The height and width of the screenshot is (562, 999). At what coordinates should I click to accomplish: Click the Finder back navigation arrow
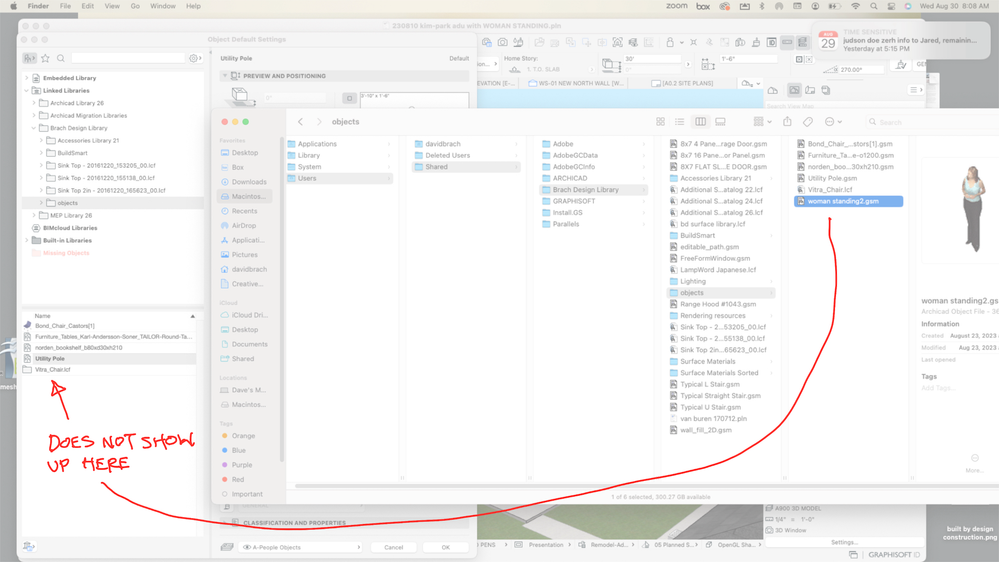(x=301, y=122)
